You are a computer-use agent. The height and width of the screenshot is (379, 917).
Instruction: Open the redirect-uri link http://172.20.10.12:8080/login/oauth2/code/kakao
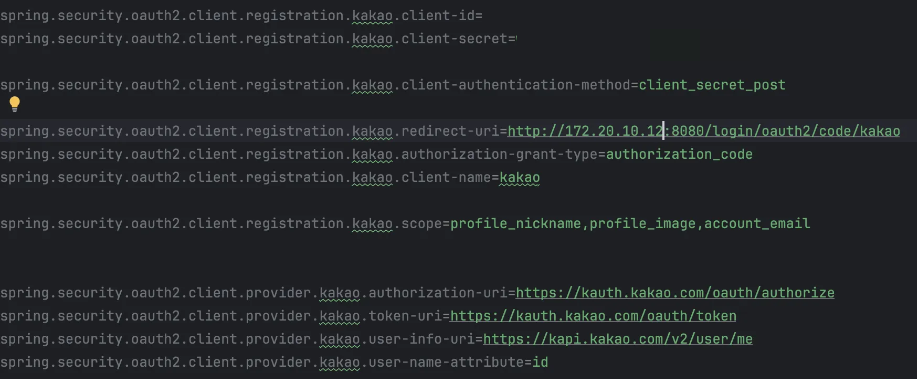point(704,131)
